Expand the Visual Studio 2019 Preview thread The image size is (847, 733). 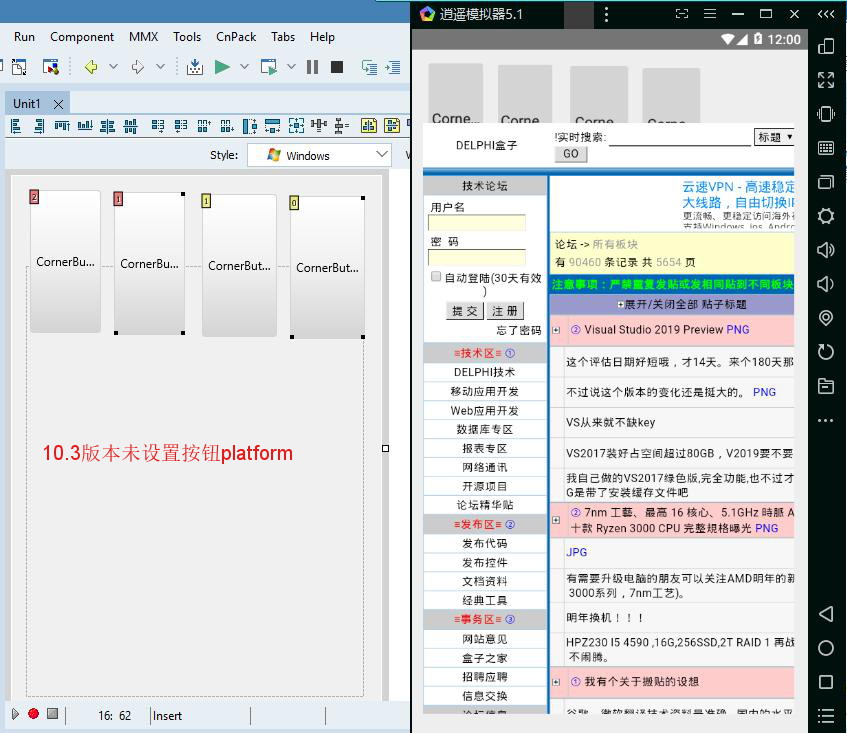pyautogui.click(x=556, y=330)
